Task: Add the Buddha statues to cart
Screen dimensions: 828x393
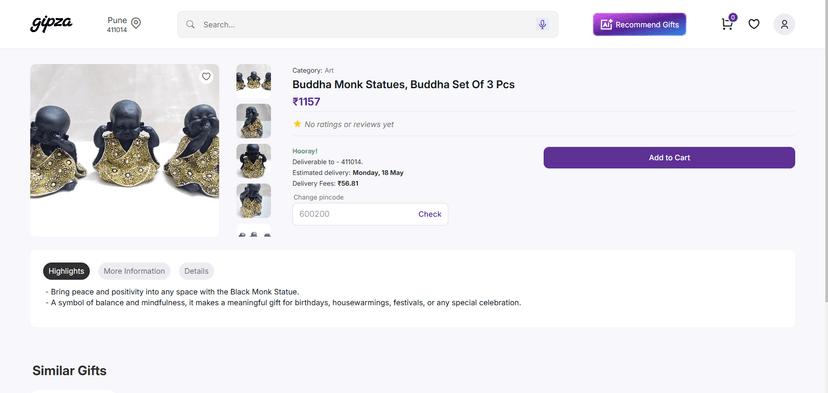Action: (669, 157)
